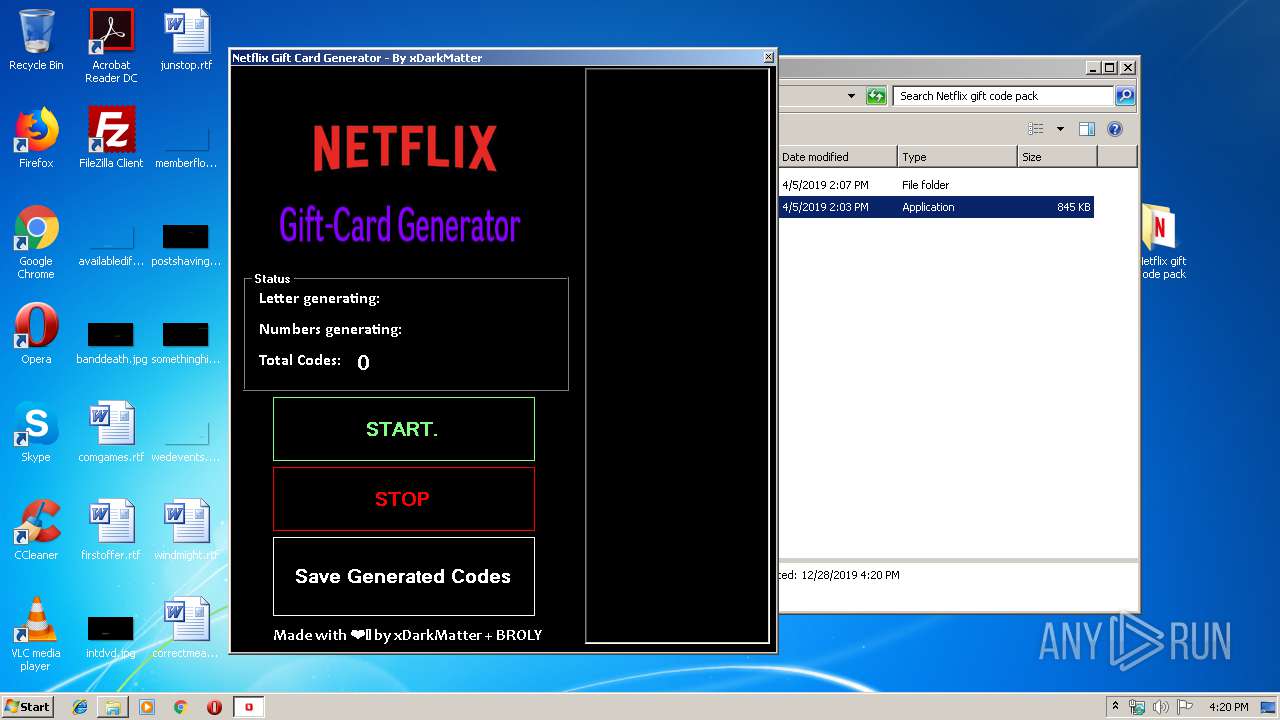Click the network tray icon
1280x720 pixels.
[x=1138, y=707]
